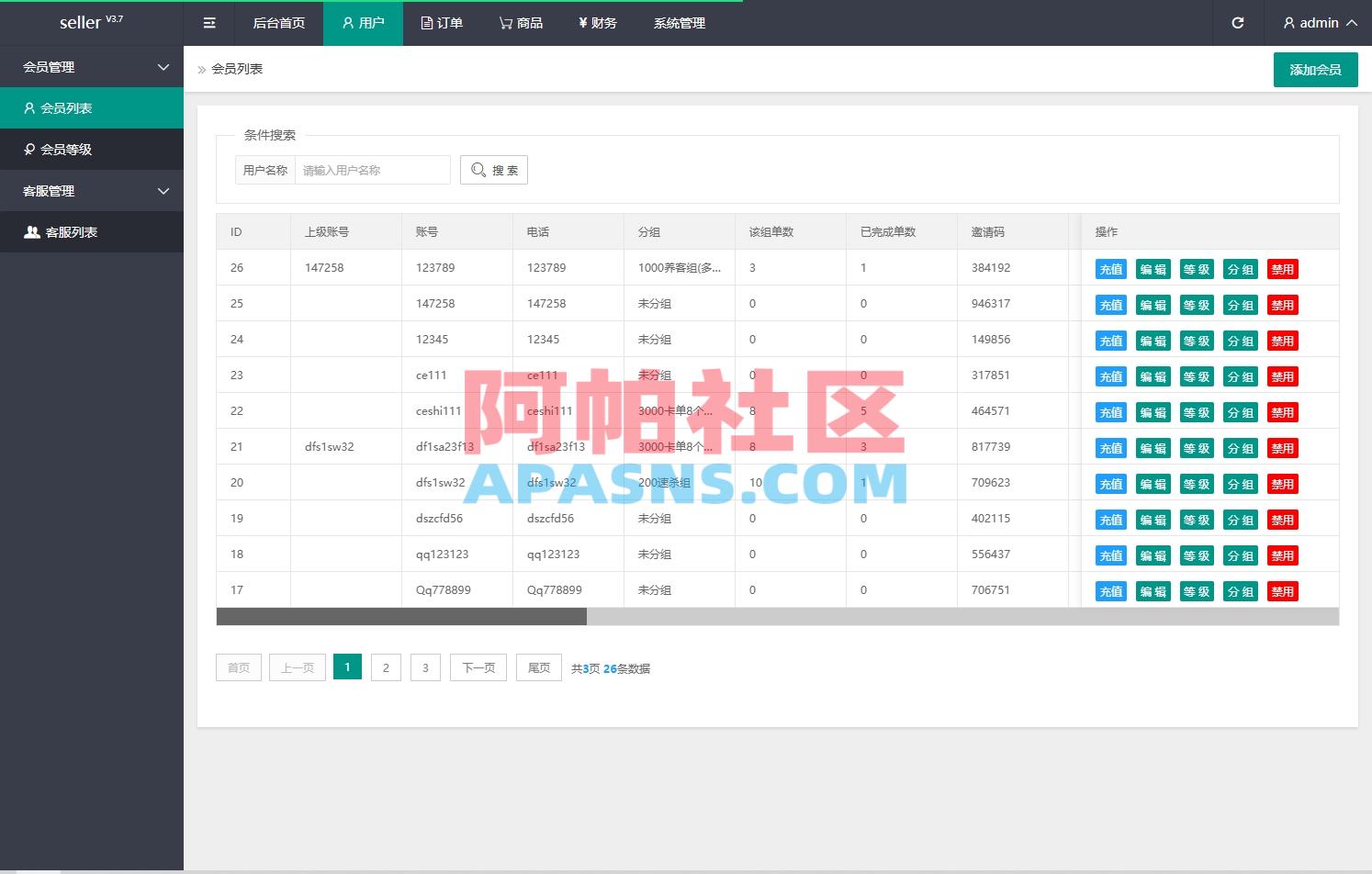
Task: Expand the 客服管理 sidebar section
Action: pos(92,190)
